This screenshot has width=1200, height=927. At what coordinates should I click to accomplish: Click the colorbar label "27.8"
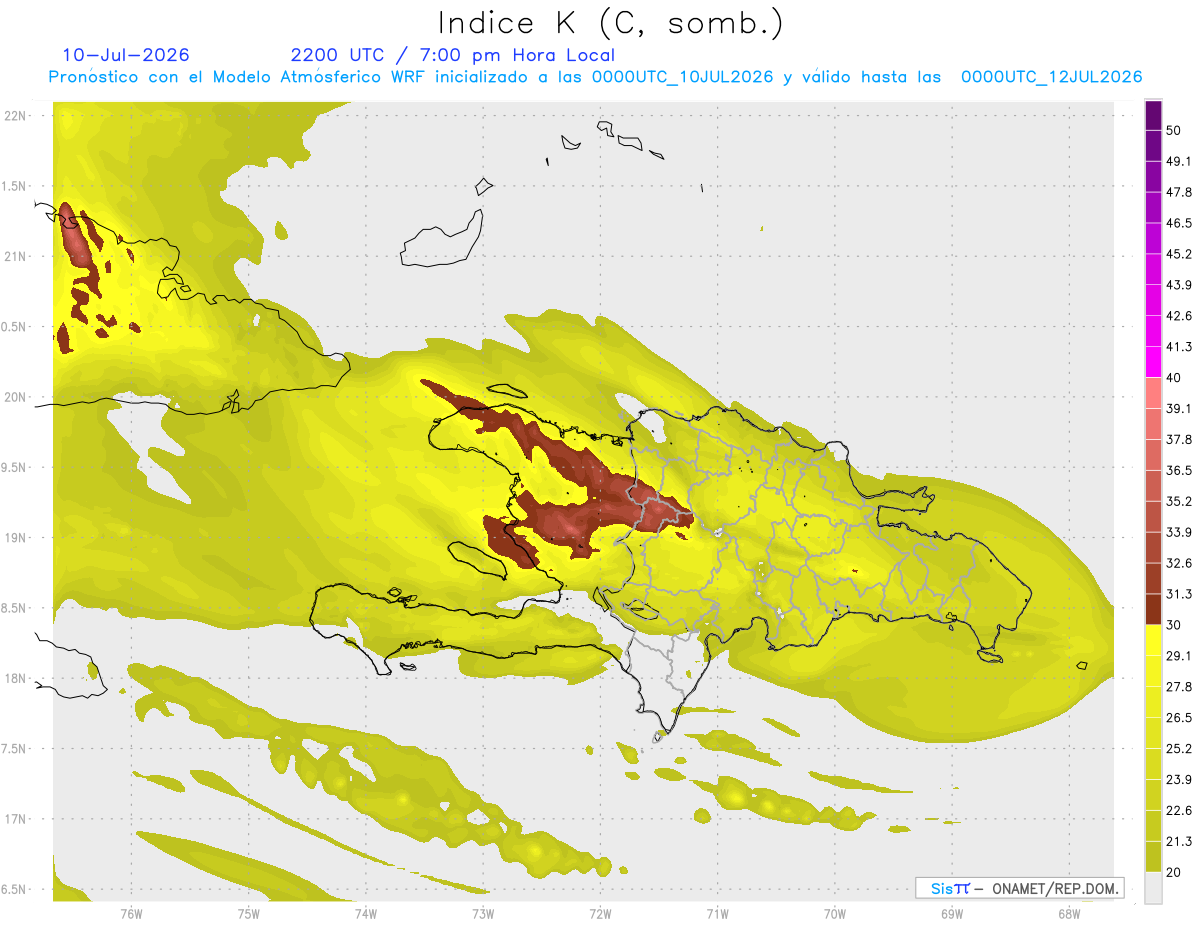click(x=1179, y=686)
